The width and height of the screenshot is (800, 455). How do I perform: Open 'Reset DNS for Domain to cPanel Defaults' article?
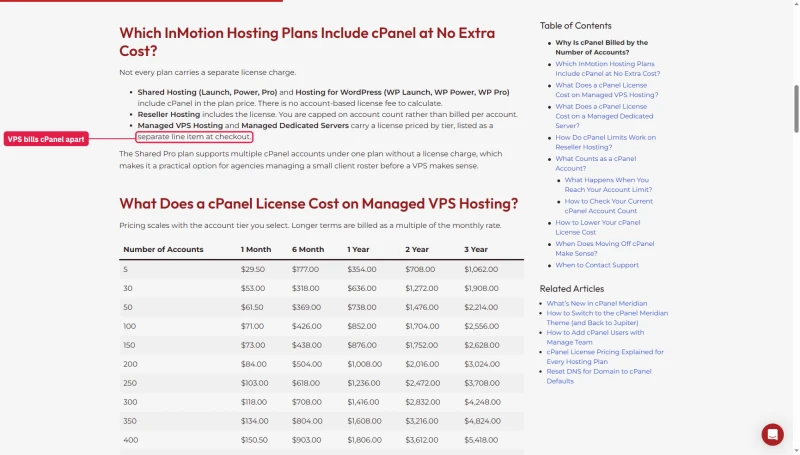599,376
